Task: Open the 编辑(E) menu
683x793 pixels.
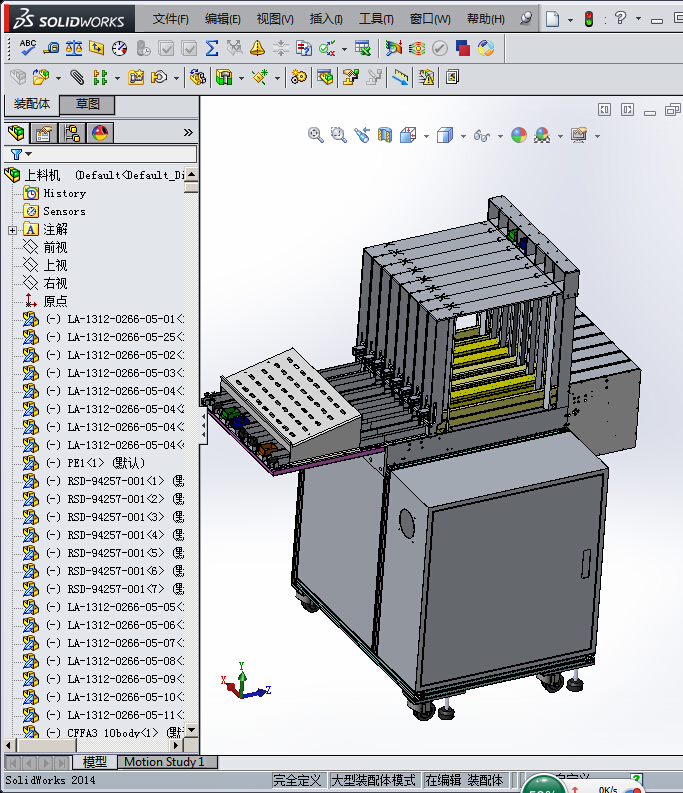Action: tap(223, 19)
